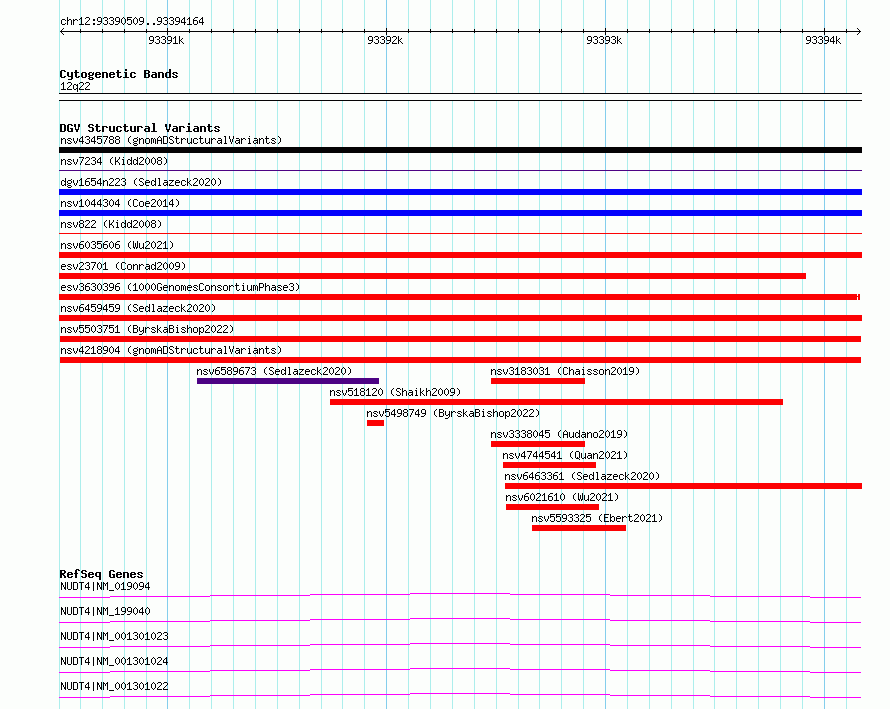Open nsv518120 (Shaikh2009) label
The image size is (890, 709).
tap(395, 392)
